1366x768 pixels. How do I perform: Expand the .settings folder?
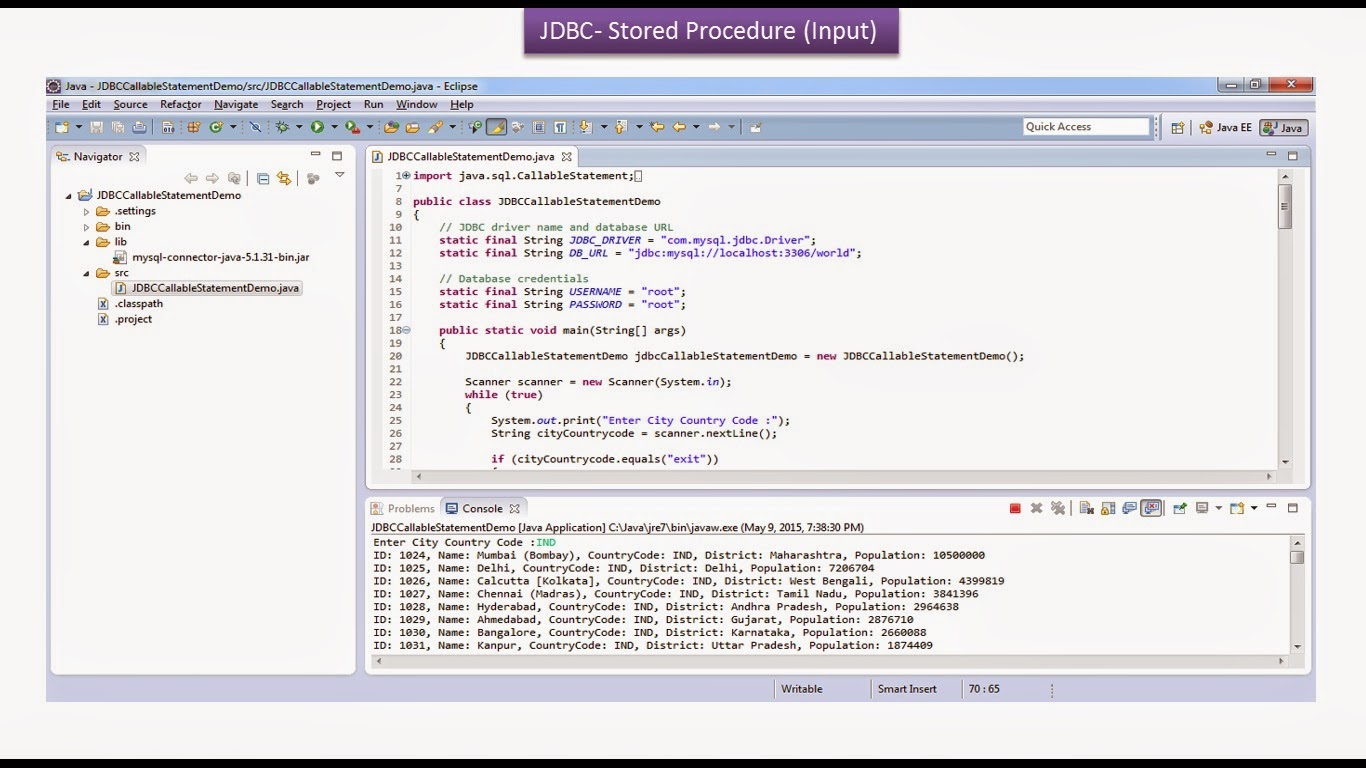coord(86,212)
